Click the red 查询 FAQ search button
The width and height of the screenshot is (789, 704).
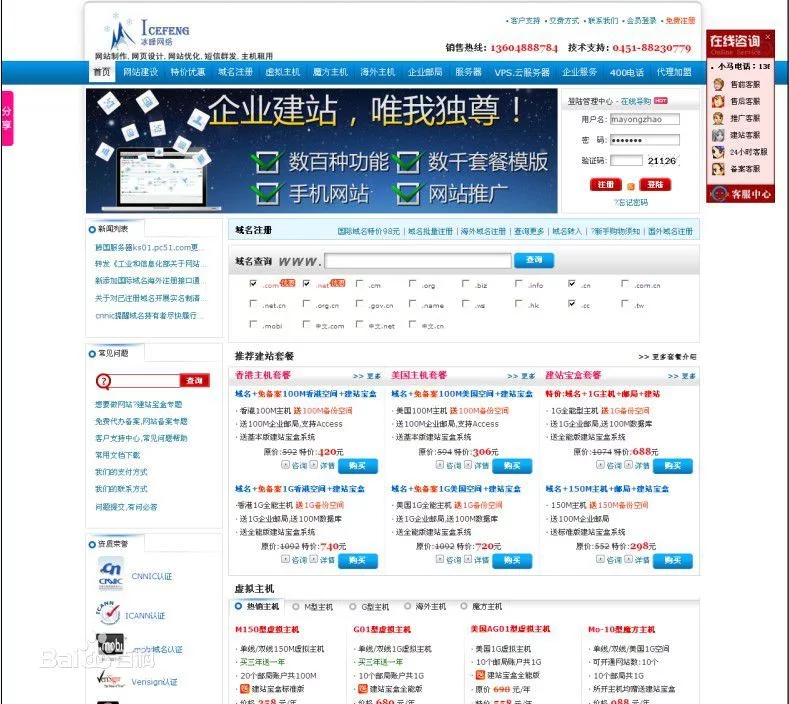point(194,381)
